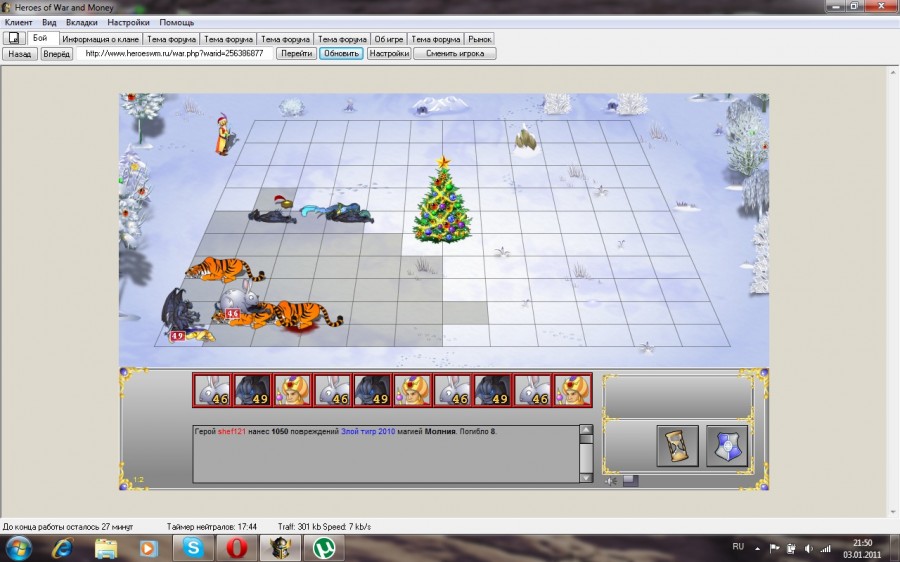Click red 46 stack count on battlefield
This screenshot has height=562, width=900.
coord(232,313)
